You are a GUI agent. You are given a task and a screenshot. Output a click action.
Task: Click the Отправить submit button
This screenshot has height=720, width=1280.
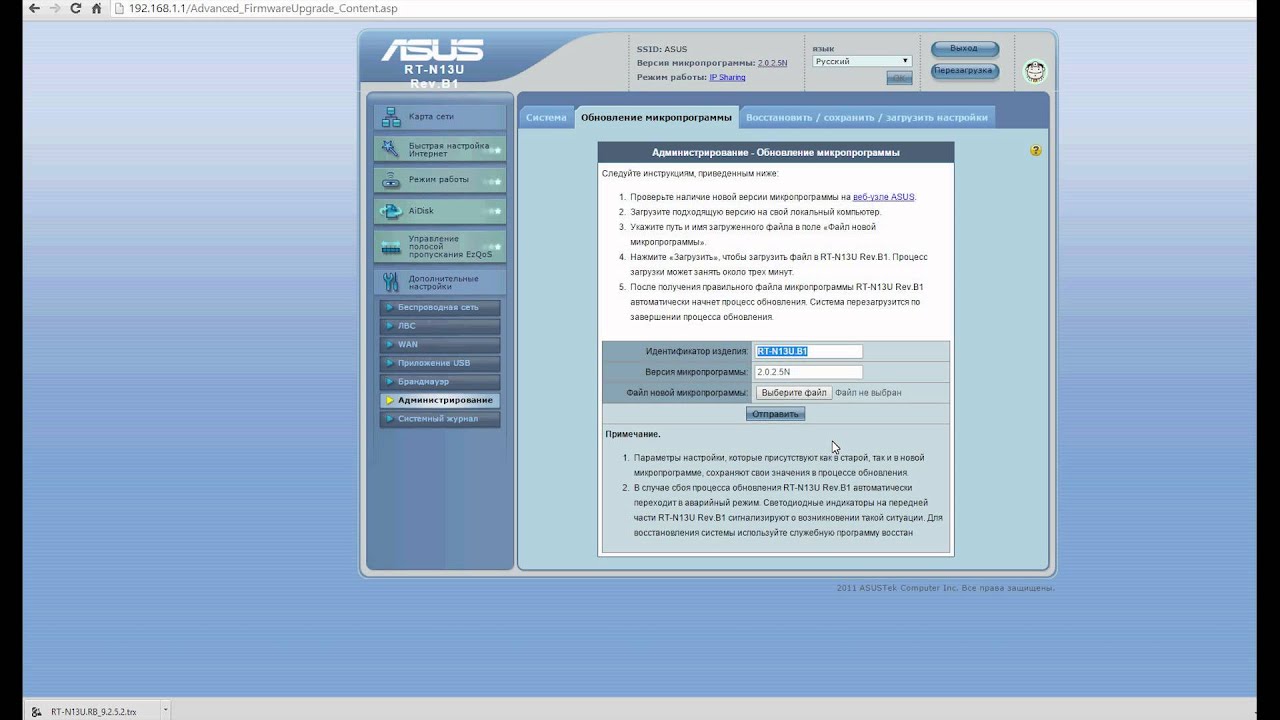775,414
